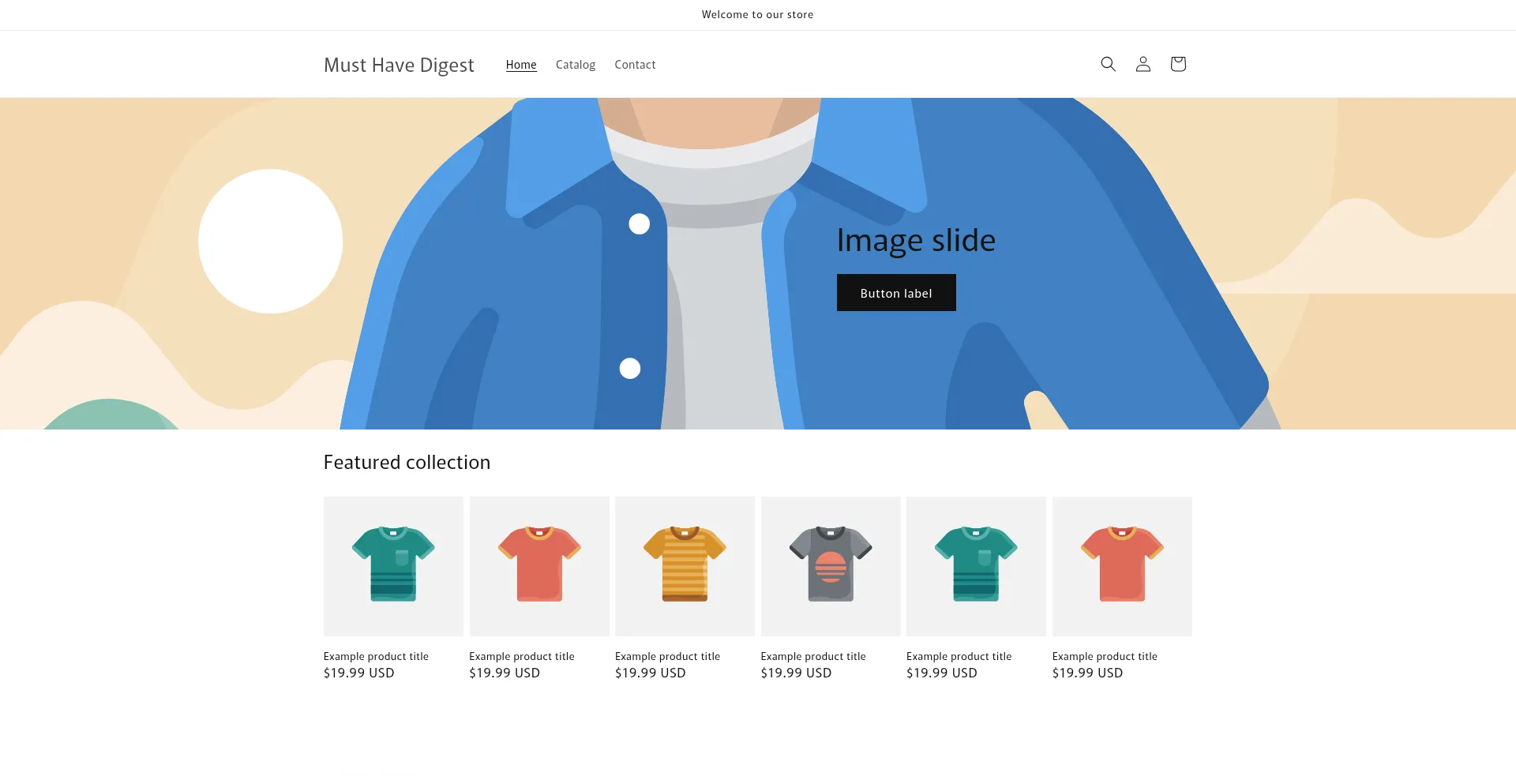Open the search magnifier icon
1516x784 pixels.
1108,64
